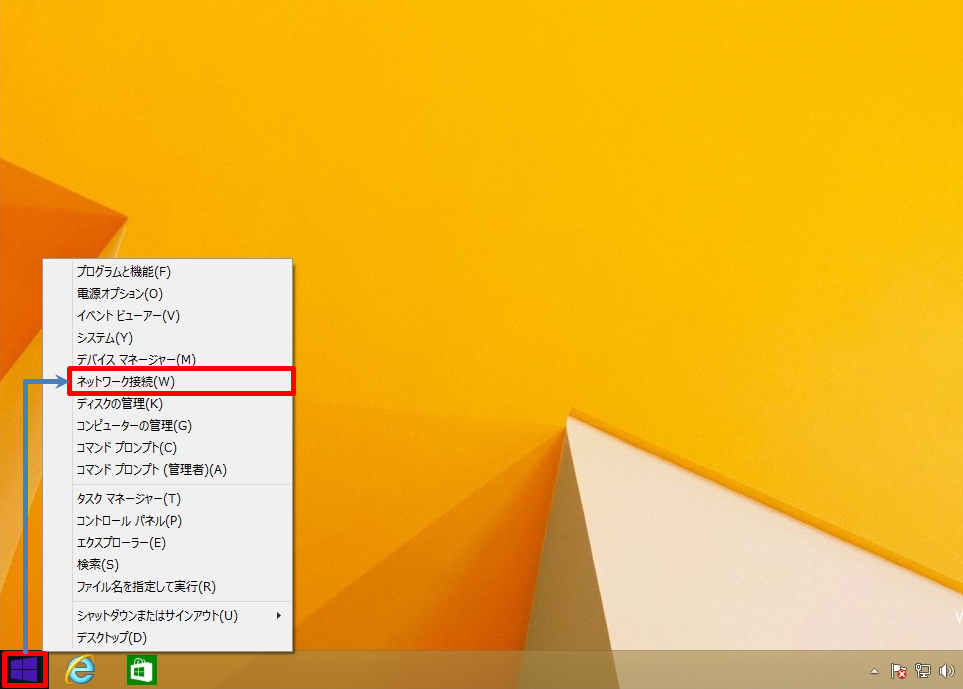Launch Internet Explorer from the taskbar
Viewport: 963px width, 689px height.
(80, 670)
